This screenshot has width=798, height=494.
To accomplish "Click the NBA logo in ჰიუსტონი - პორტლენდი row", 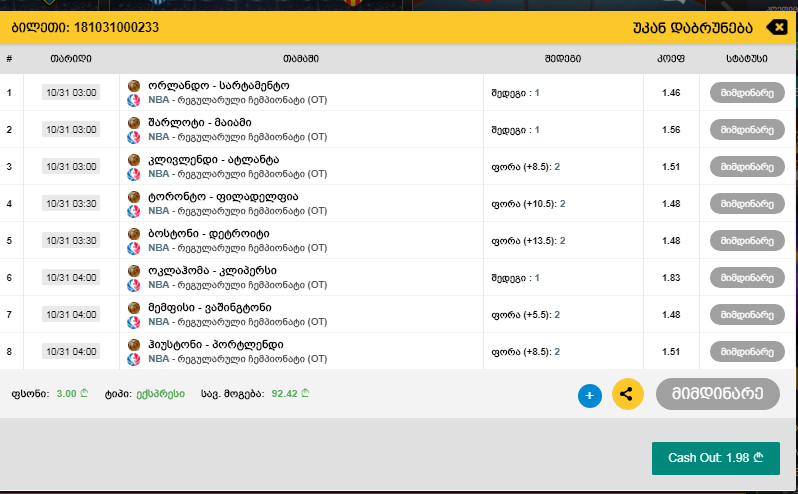I will 133,359.
